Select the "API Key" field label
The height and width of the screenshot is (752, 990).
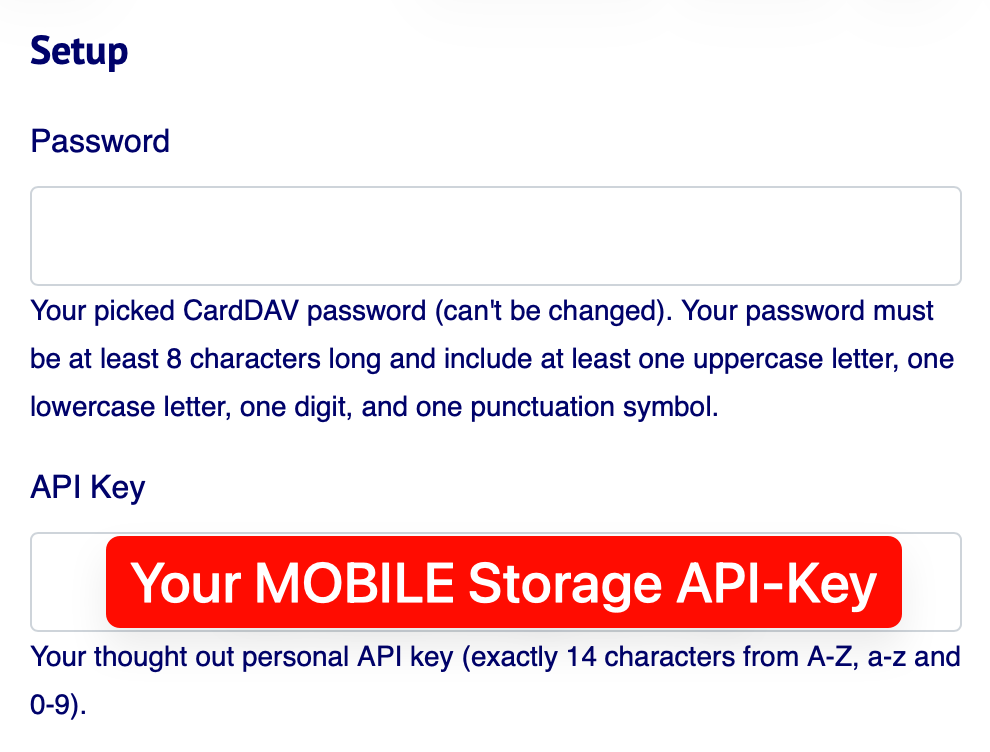(x=88, y=487)
